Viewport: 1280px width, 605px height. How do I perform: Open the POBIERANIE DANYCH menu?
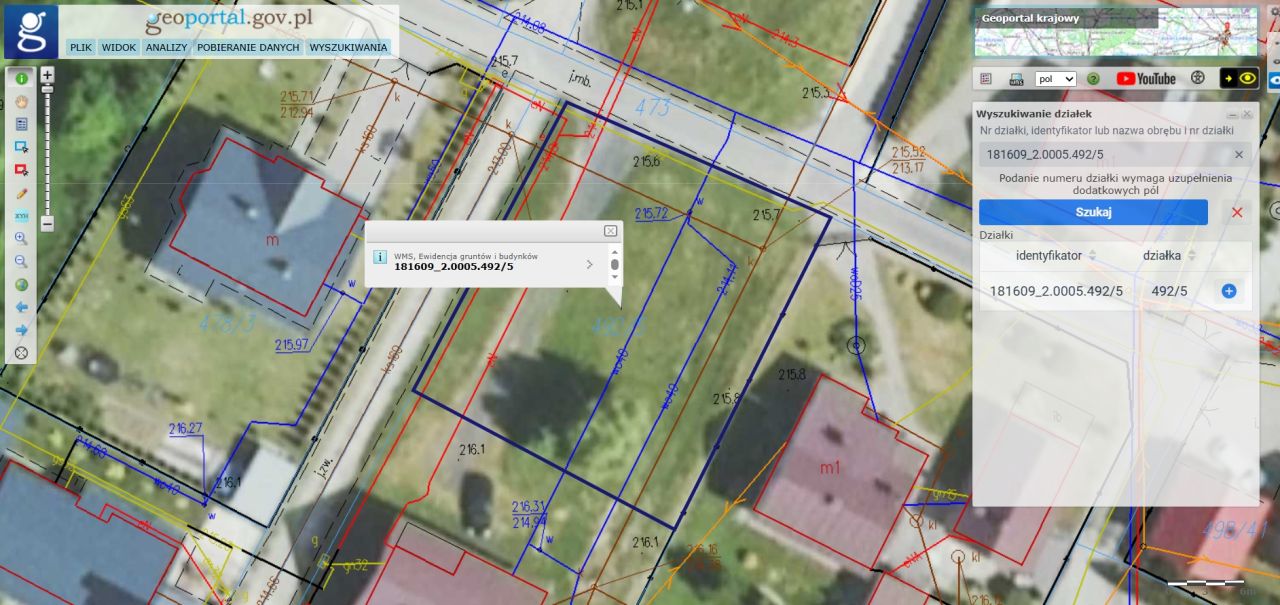(248, 47)
